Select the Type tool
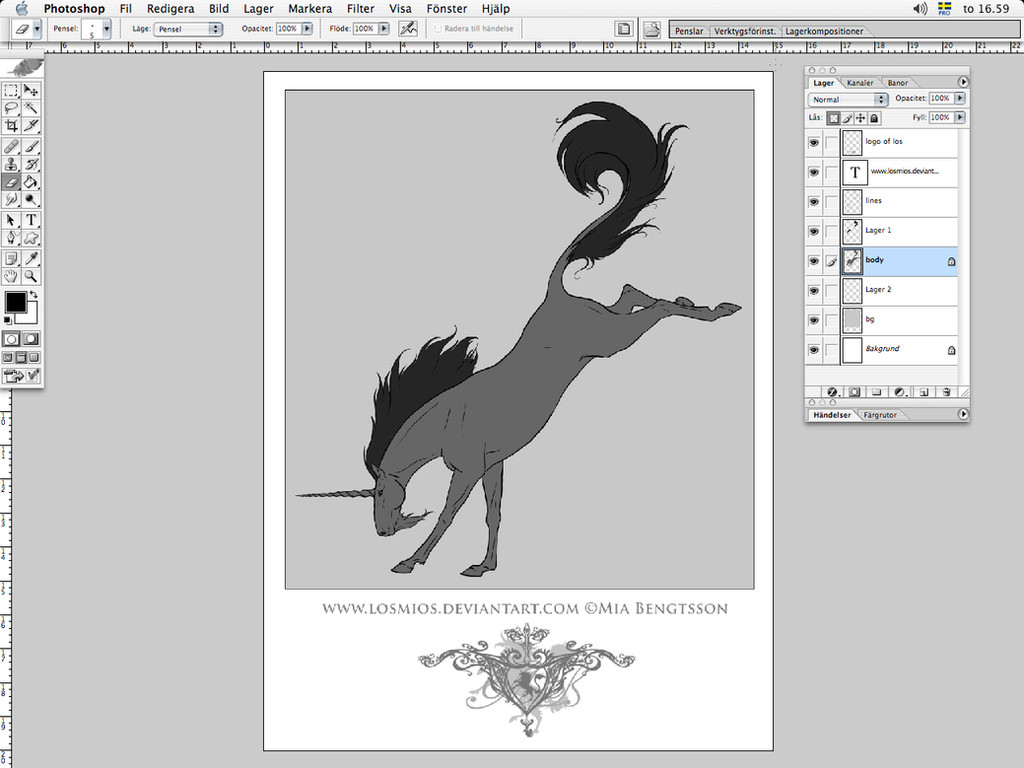Viewport: 1024px width, 768px height. coord(31,220)
